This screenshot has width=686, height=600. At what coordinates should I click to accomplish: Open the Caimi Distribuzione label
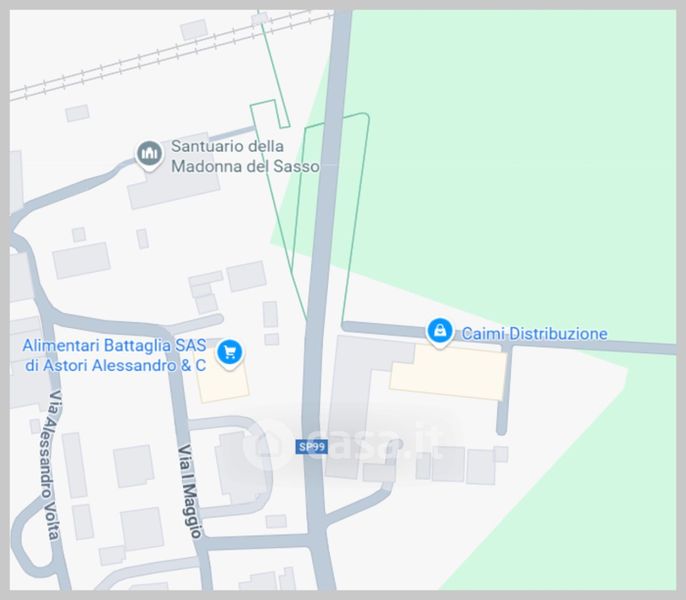(535, 333)
